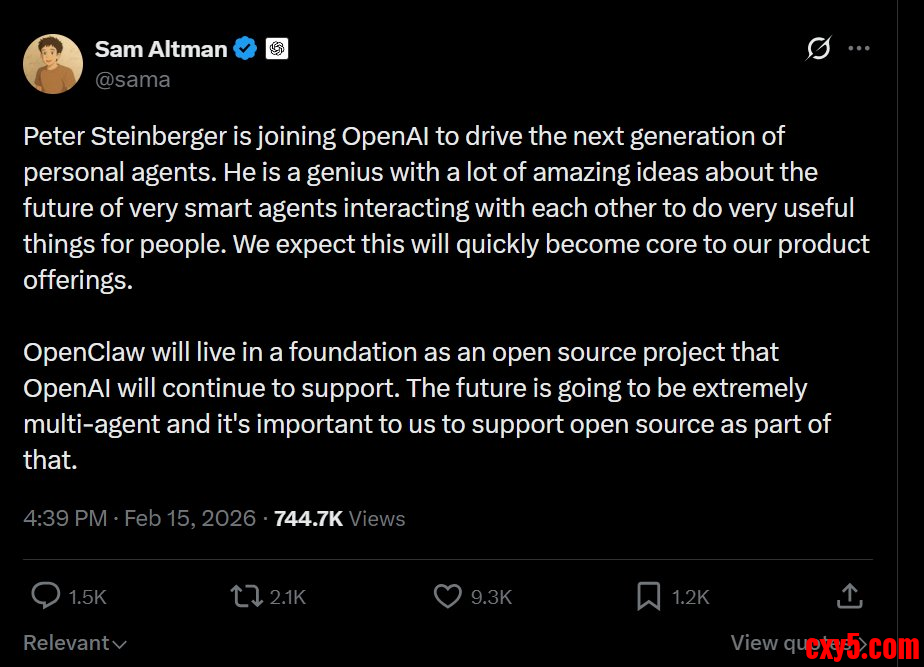The width and height of the screenshot is (924, 667).
Task: Click the OpenAI affiliation badge
Action: pyautogui.click(x=277, y=48)
